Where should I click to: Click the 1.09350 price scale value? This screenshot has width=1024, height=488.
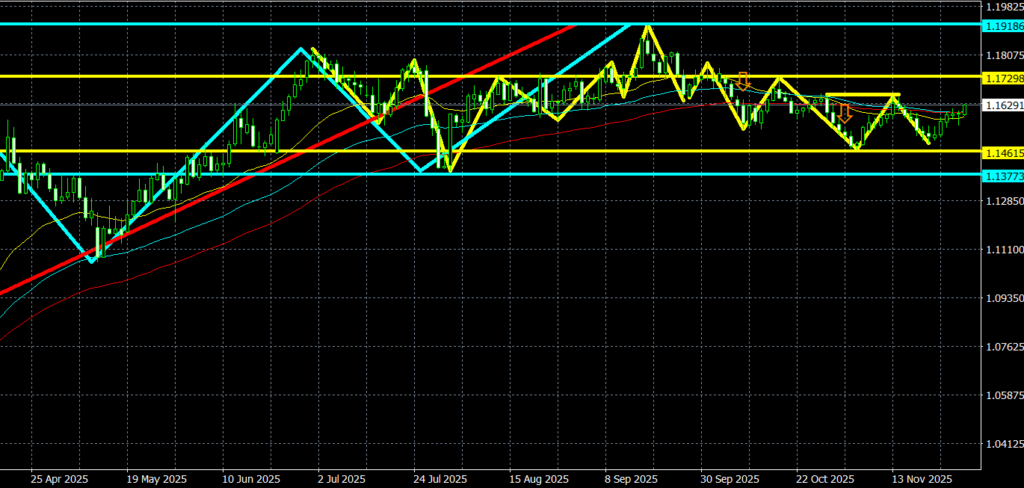tap(1000, 299)
